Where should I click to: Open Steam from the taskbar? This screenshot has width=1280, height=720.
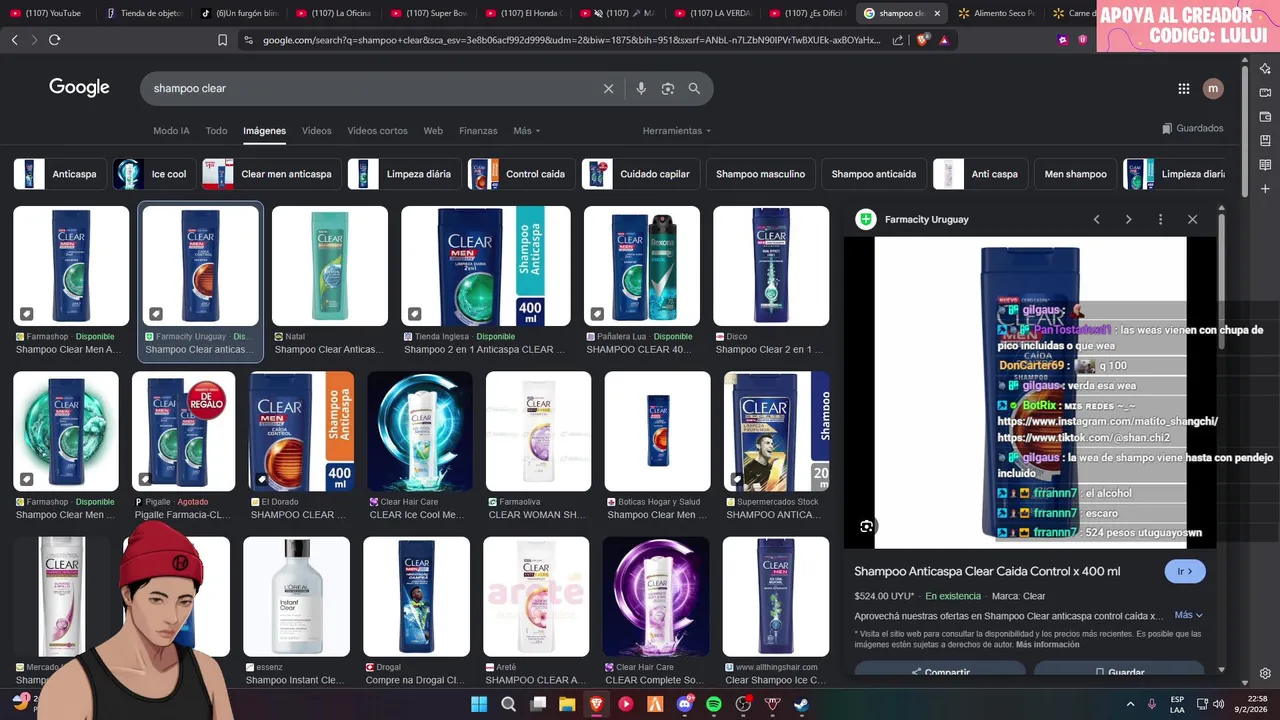coord(802,704)
